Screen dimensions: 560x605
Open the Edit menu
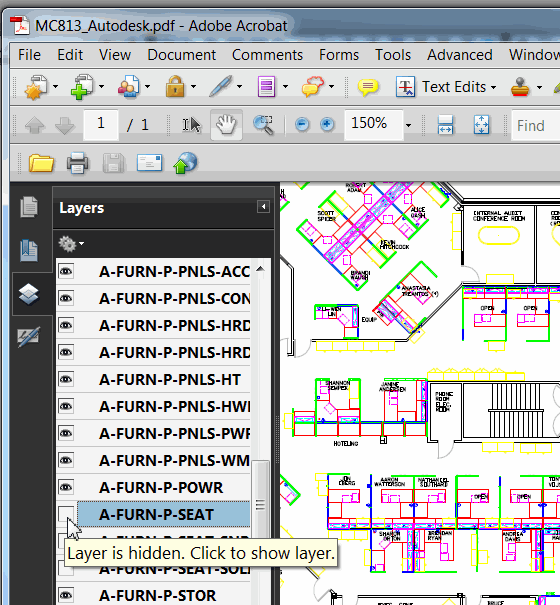point(70,55)
